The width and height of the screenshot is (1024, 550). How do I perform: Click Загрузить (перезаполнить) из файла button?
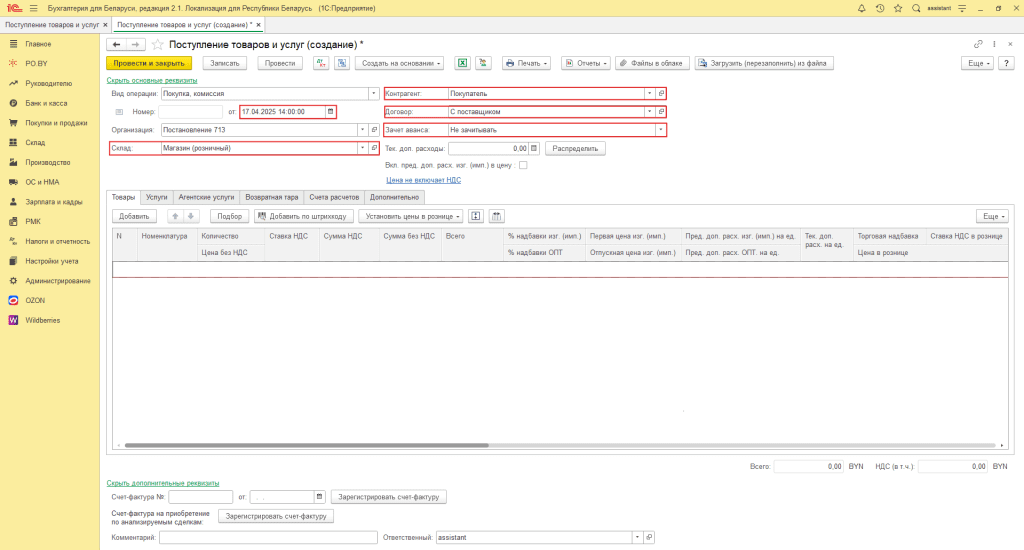[764, 63]
